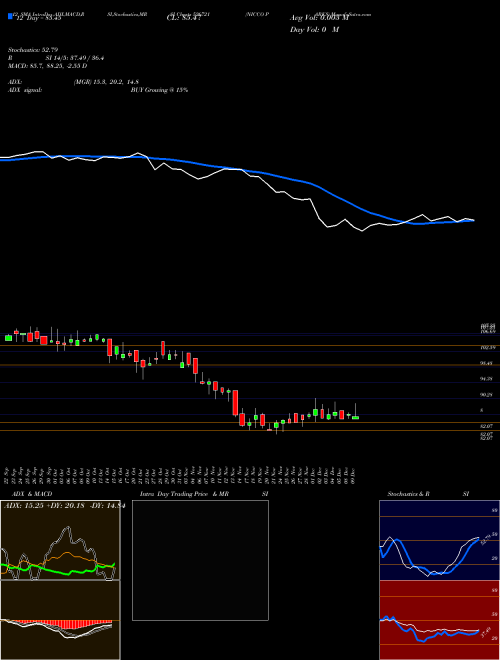Click the ADX +DY -DY readout text
The height and width of the screenshot is (660, 500).
coord(64,506)
